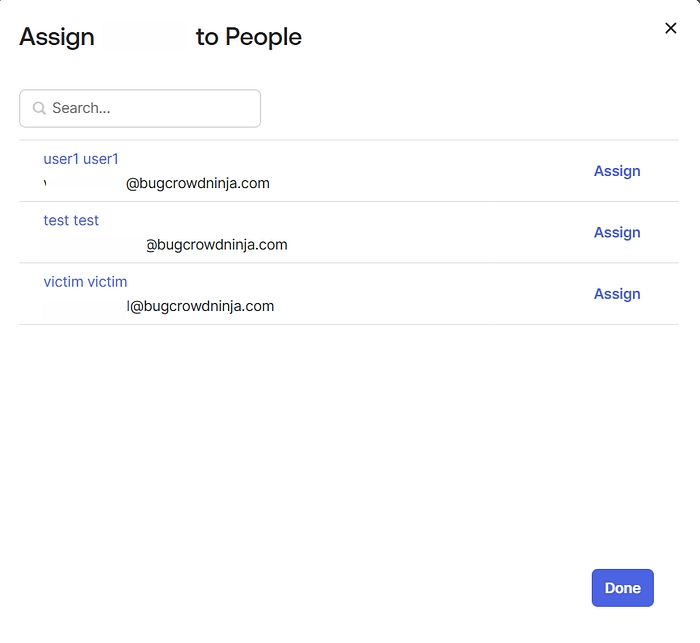Close the Assign to People dialog
The image size is (700, 643).
click(x=671, y=28)
